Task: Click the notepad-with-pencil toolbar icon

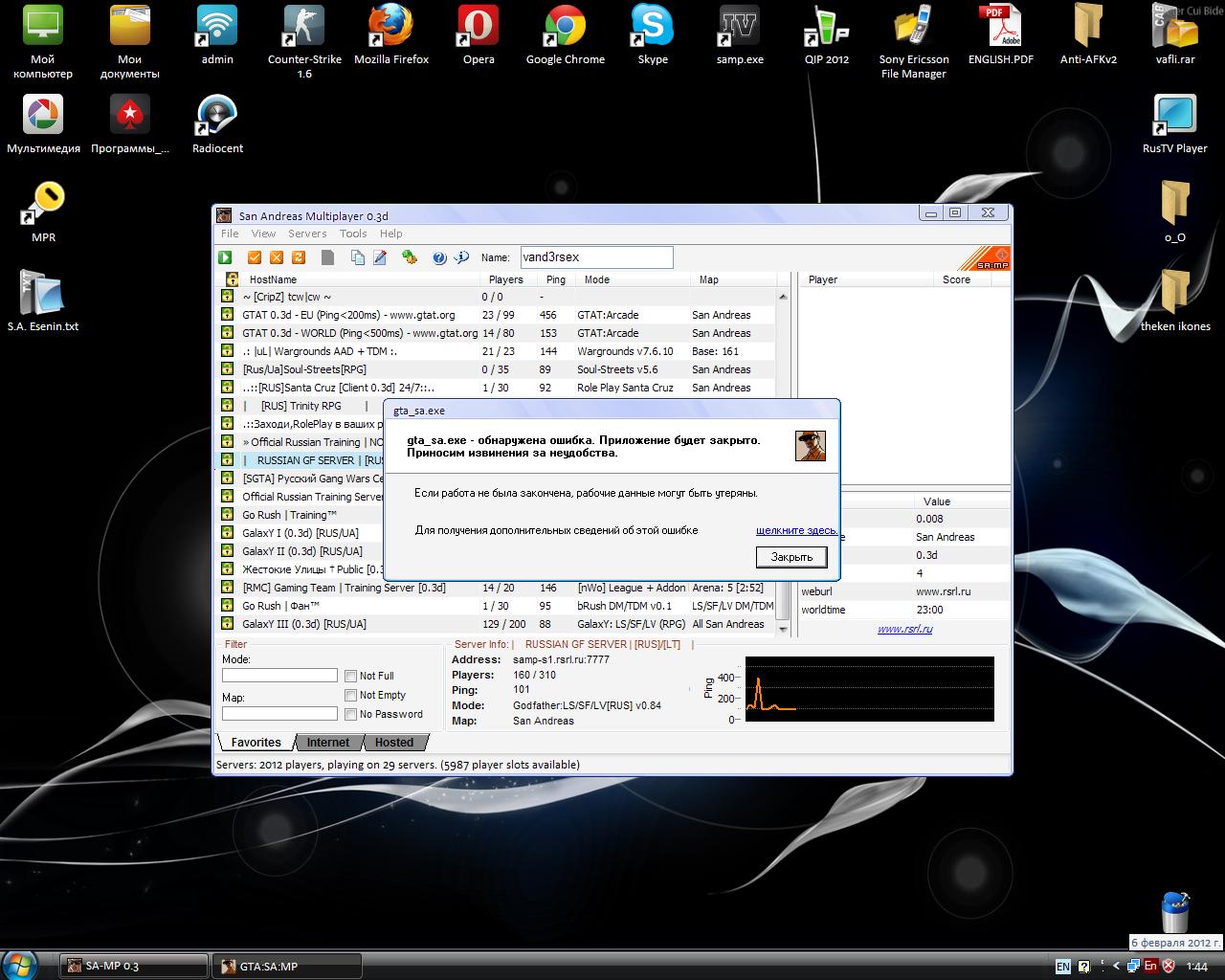Action: (x=380, y=257)
